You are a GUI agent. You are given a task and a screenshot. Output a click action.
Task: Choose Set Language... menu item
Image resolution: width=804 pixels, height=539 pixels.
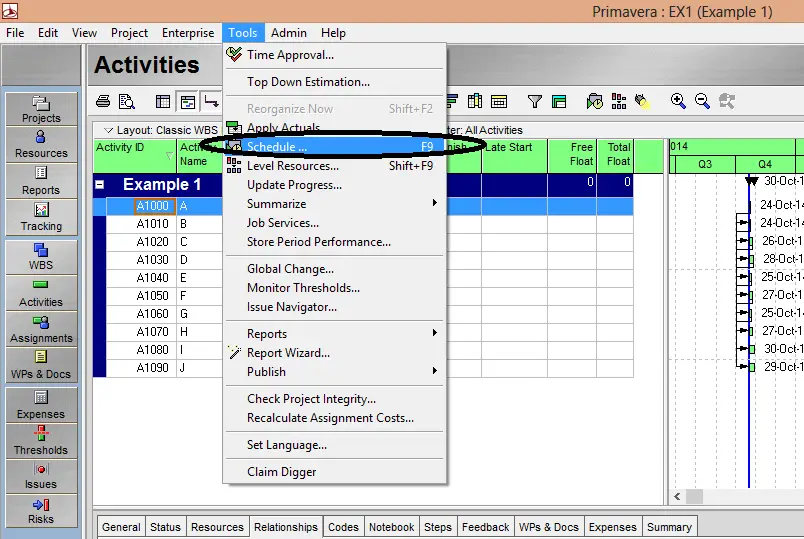coord(334,445)
